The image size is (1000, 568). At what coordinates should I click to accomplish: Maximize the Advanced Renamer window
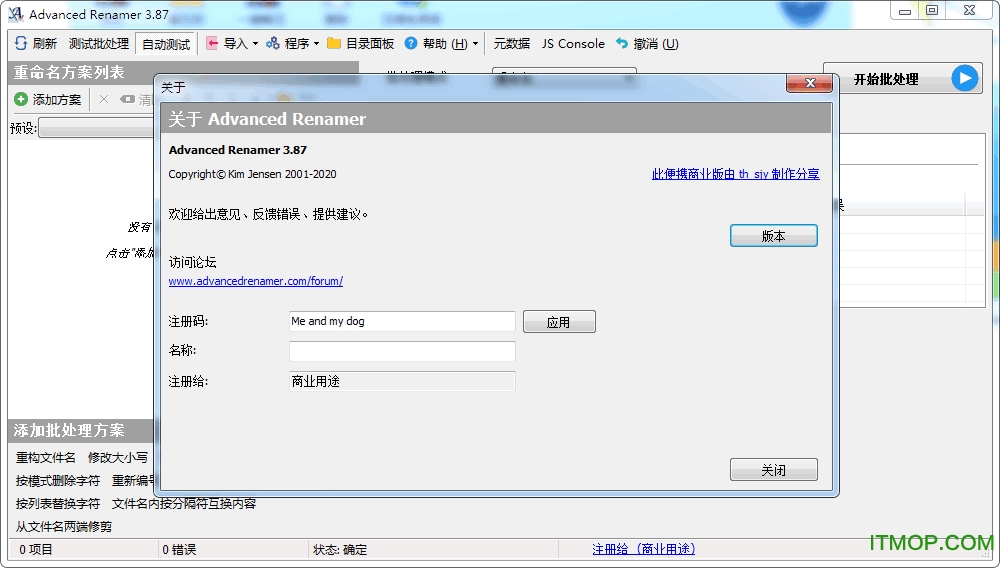[x=932, y=10]
